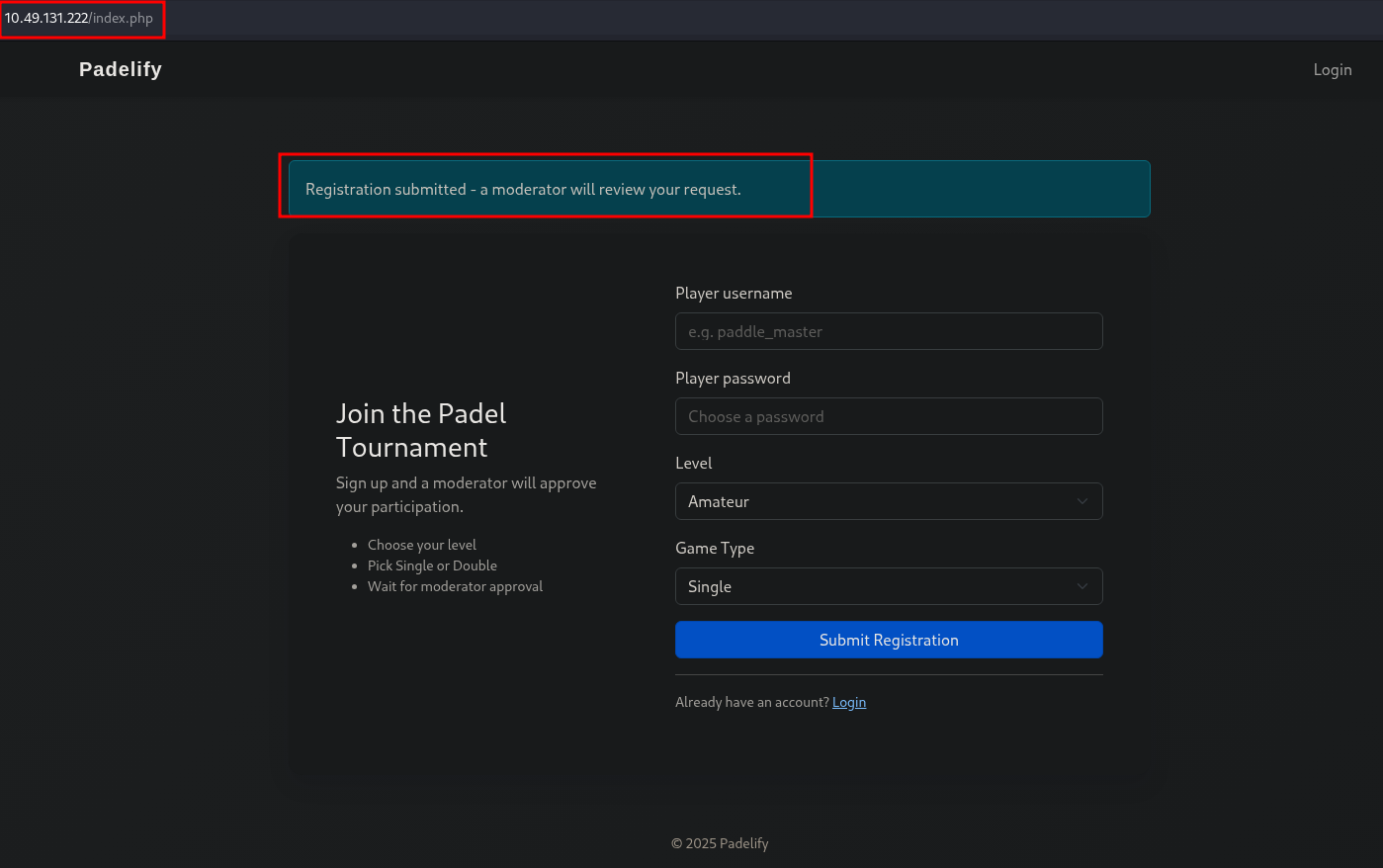Click the "Pick Single or Double" bullet item
This screenshot has height=868, width=1383.
point(432,565)
